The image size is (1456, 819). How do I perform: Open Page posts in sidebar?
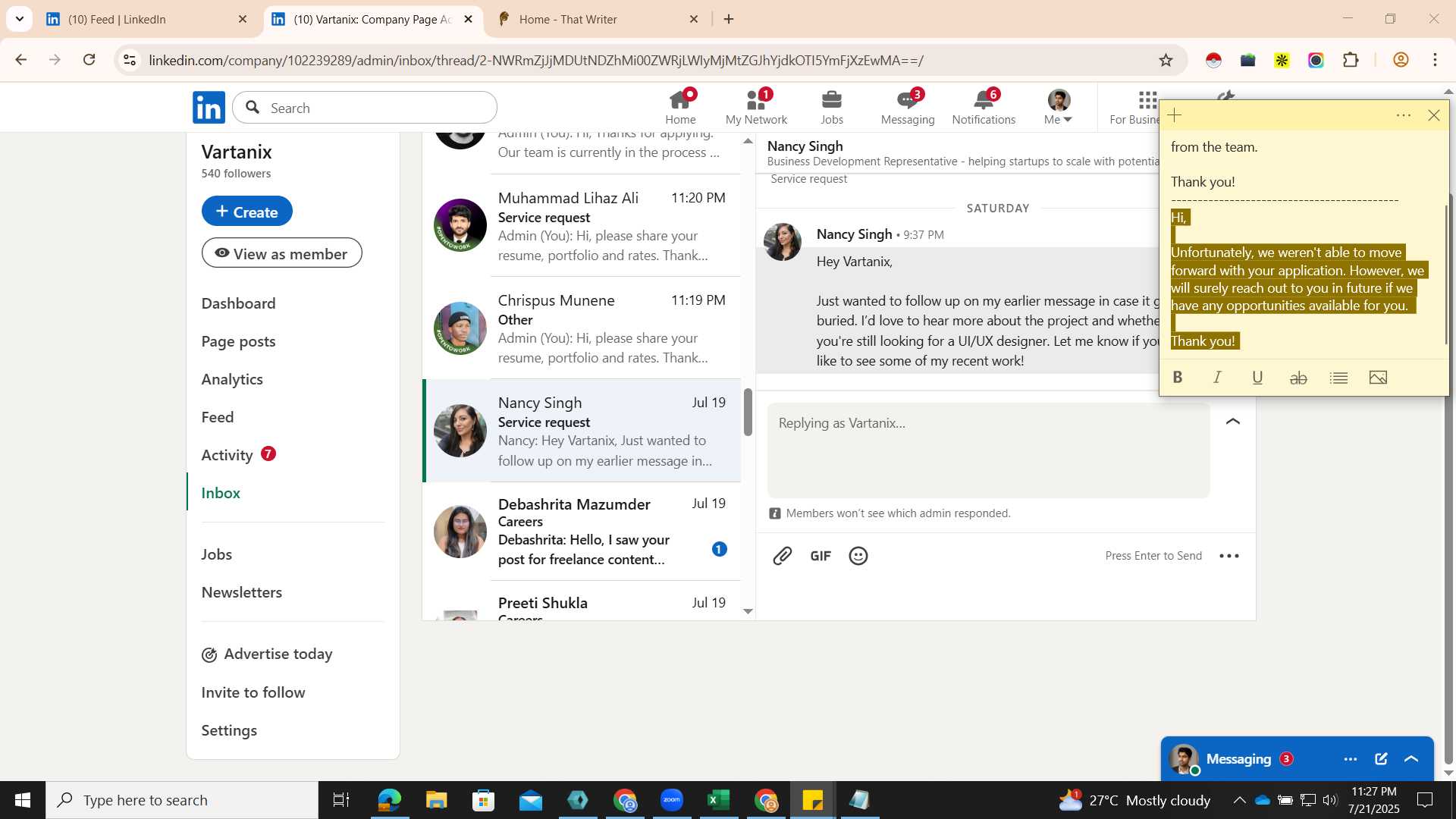[238, 341]
